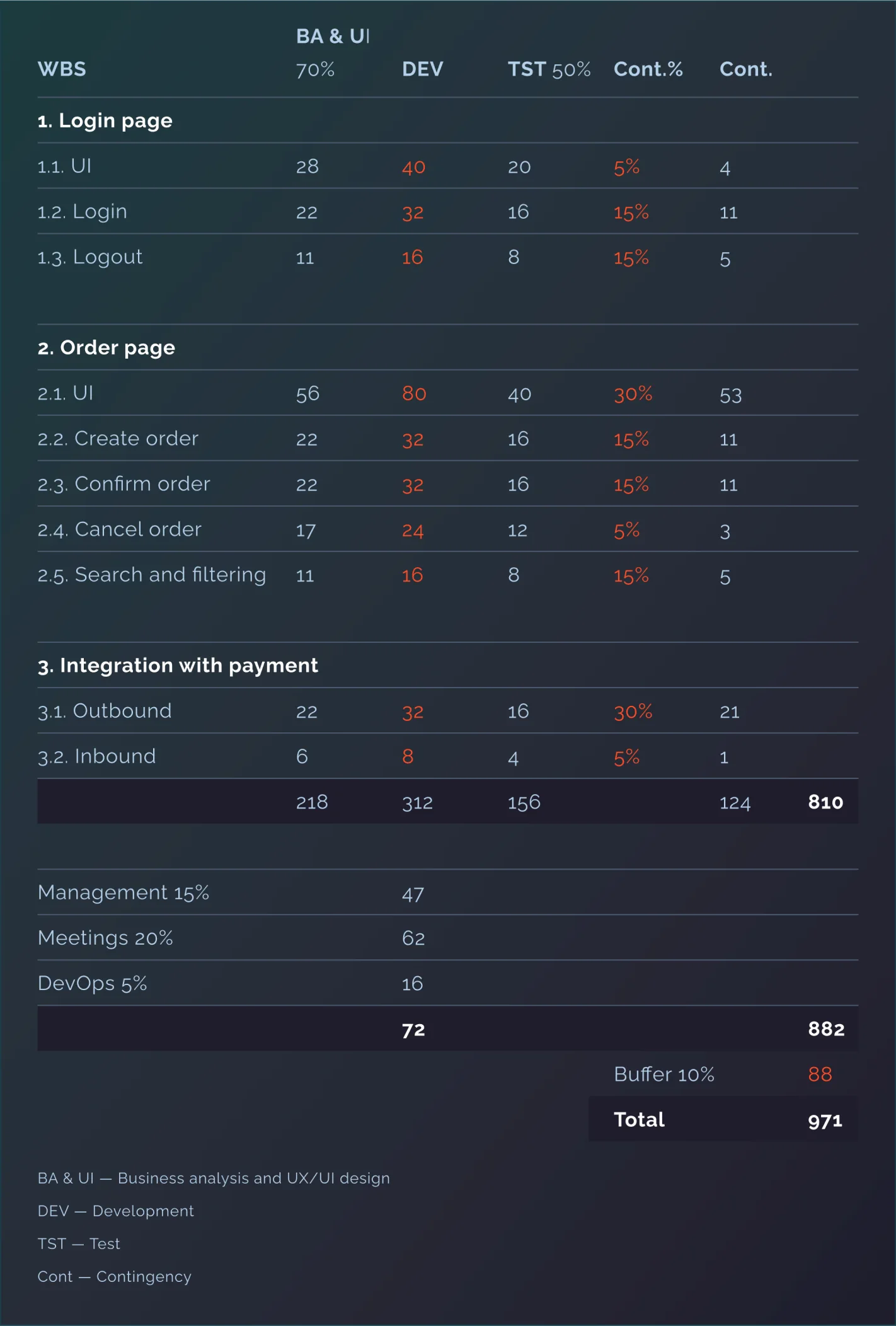Click the '1.3. Logout' row label
896x1326 pixels.
89,257
